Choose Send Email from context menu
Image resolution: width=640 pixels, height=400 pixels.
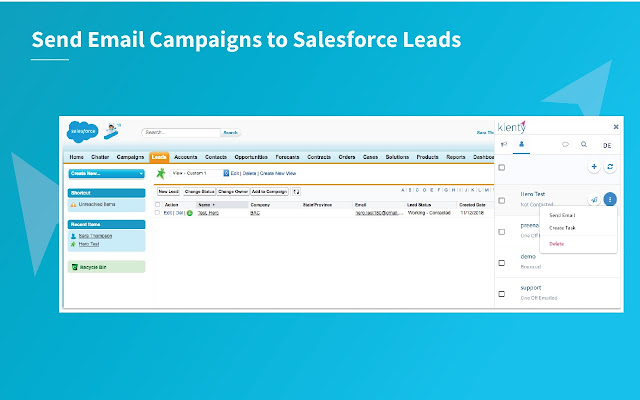click(x=562, y=215)
